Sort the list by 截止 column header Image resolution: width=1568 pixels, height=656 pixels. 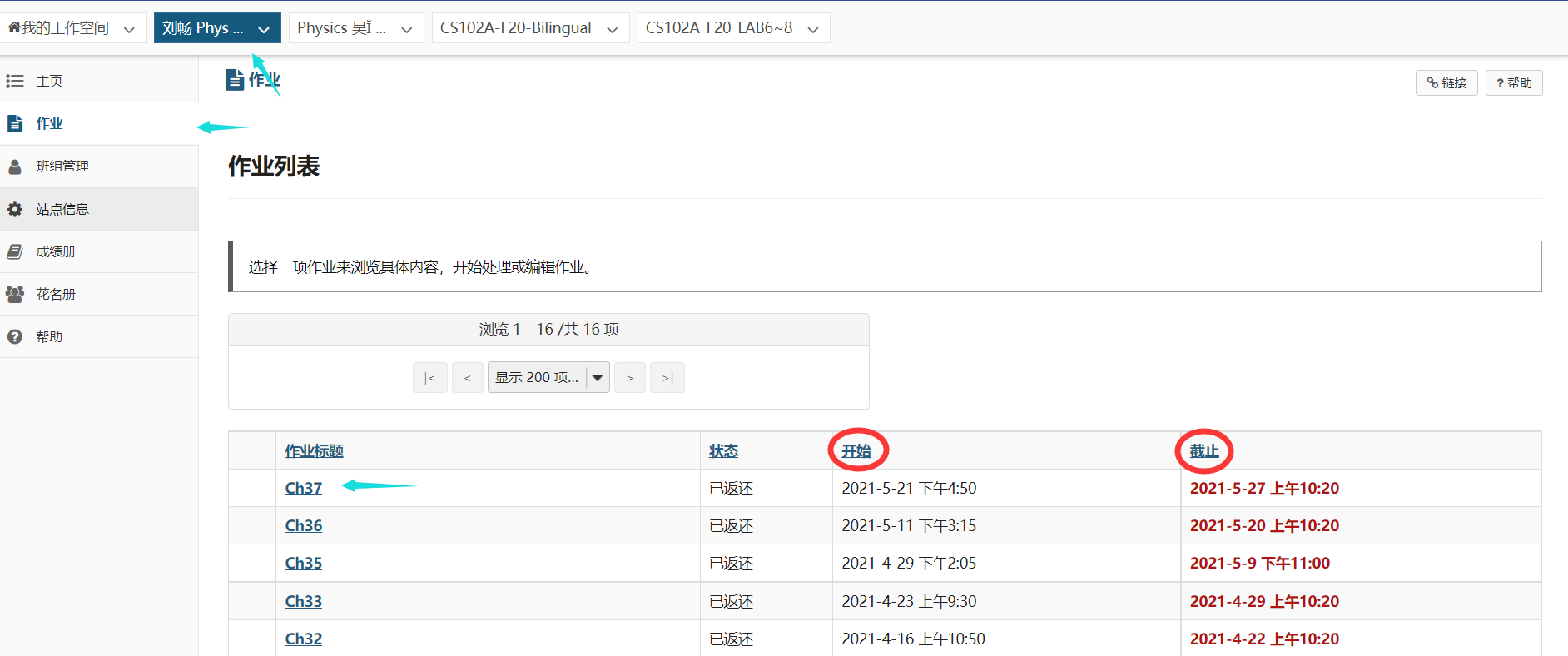pyautogui.click(x=1203, y=451)
